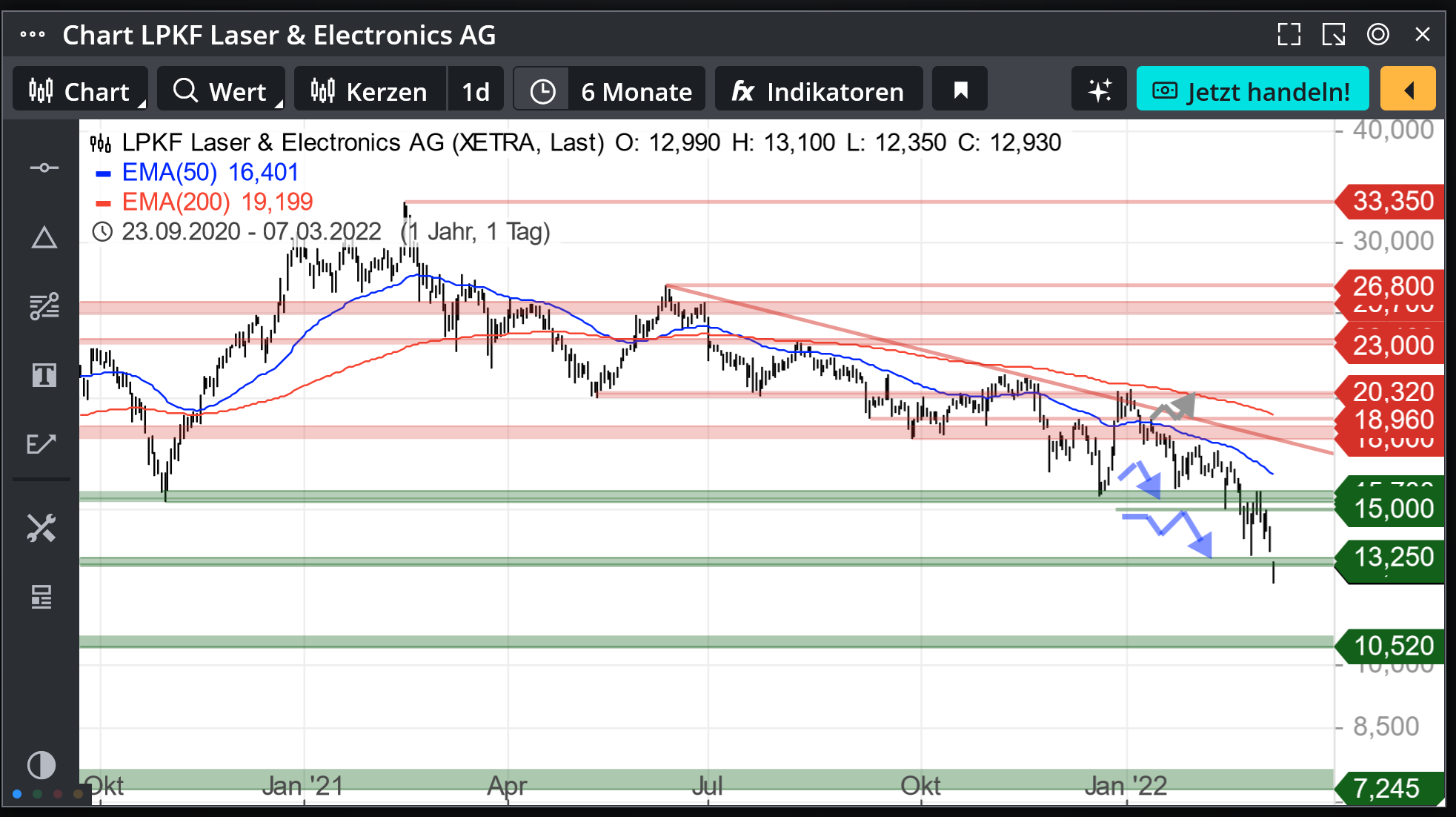
Task: Open the measure tool in sidebar
Action: tap(41, 444)
